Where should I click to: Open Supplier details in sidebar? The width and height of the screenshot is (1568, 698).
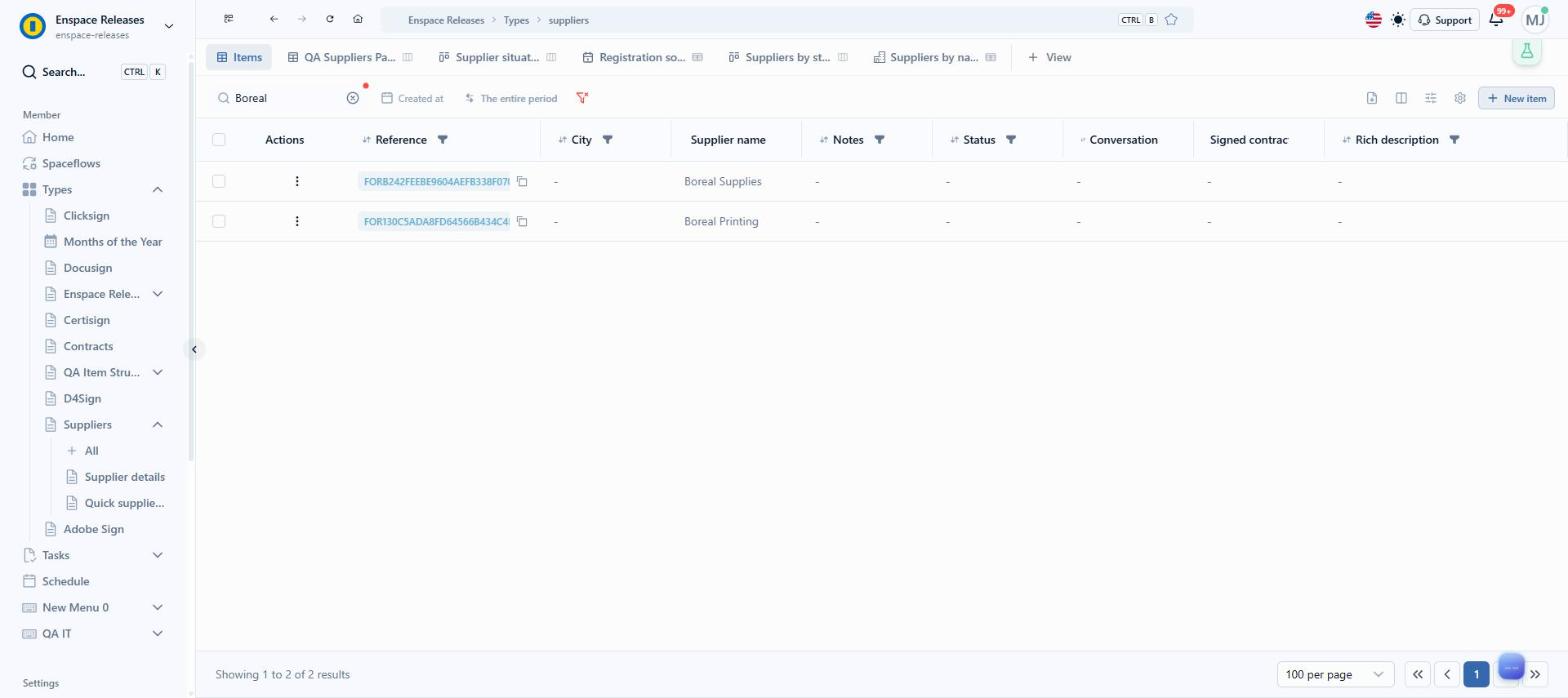pyautogui.click(x=124, y=477)
